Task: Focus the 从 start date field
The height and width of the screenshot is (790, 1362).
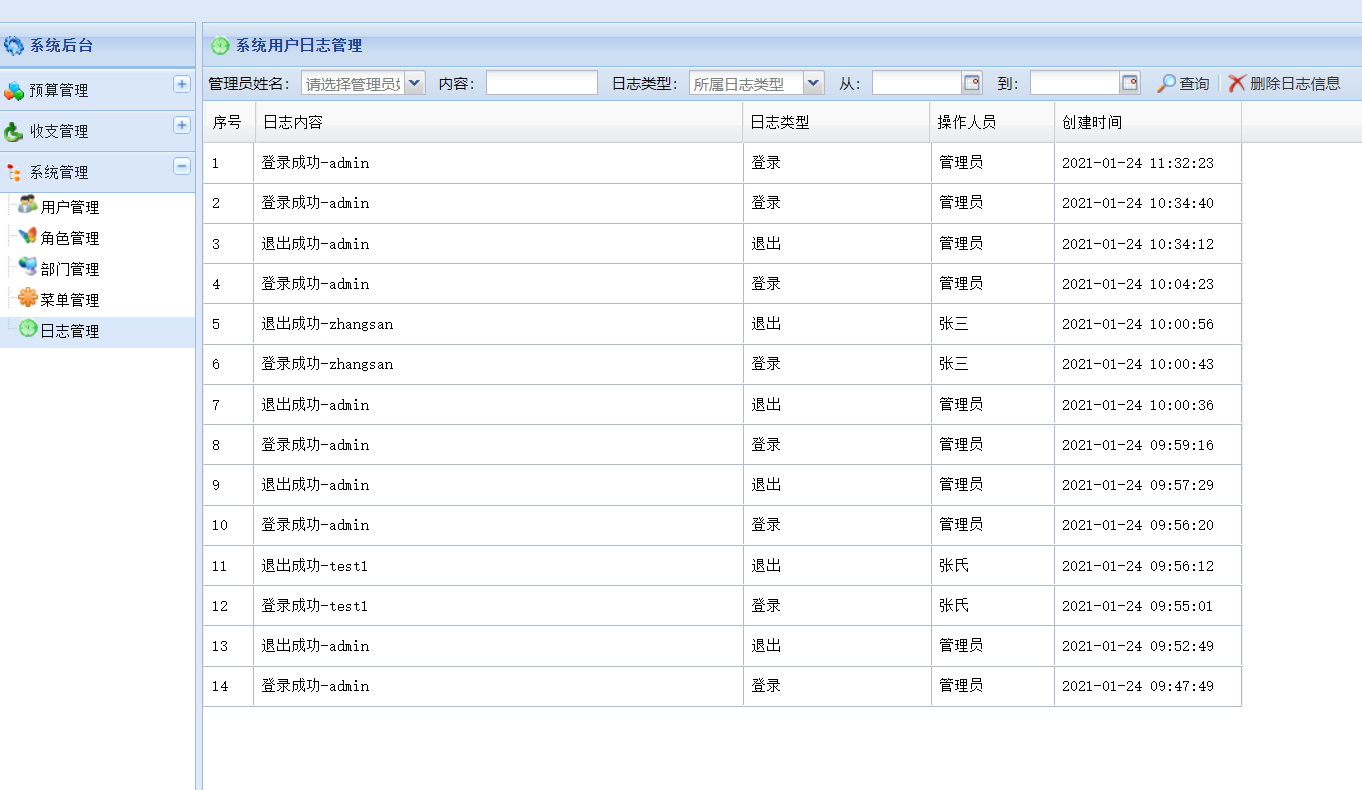Action: [x=917, y=83]
